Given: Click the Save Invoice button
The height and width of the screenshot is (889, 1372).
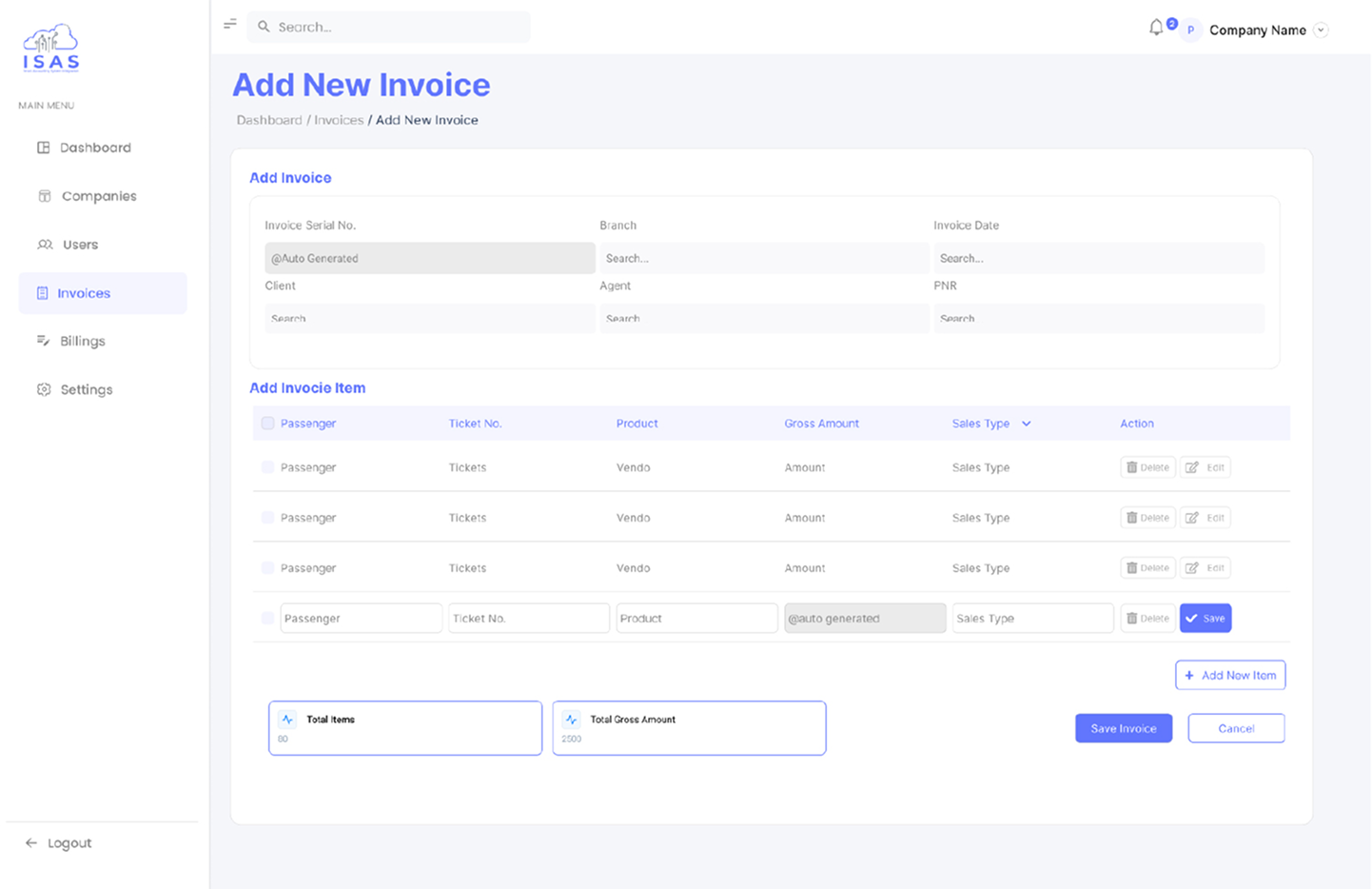Looking at the screenshot, I should (x=1124, y=727).
